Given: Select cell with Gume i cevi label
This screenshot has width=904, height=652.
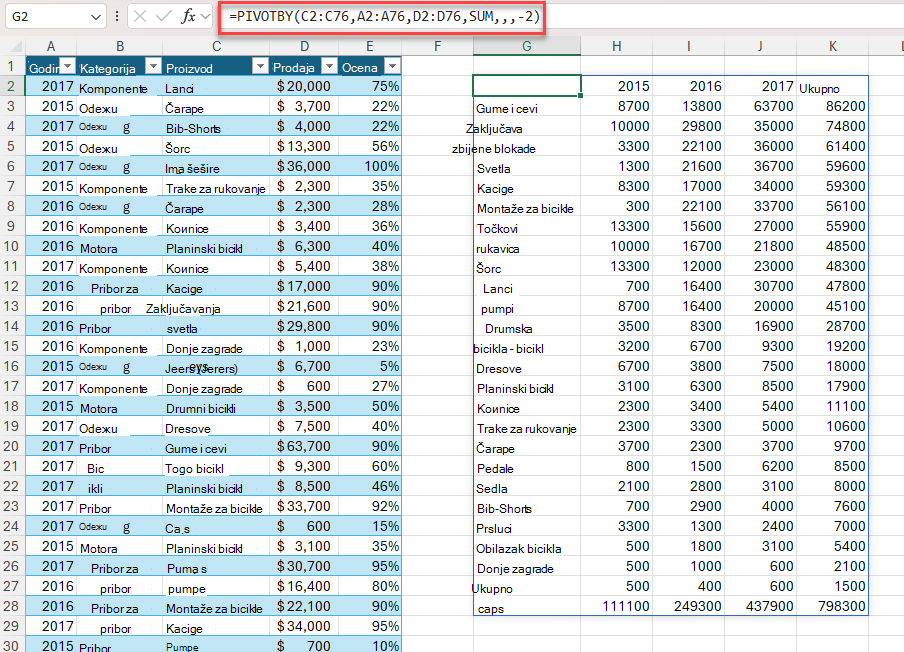Looking at the screenshot, I should point(526,107).
